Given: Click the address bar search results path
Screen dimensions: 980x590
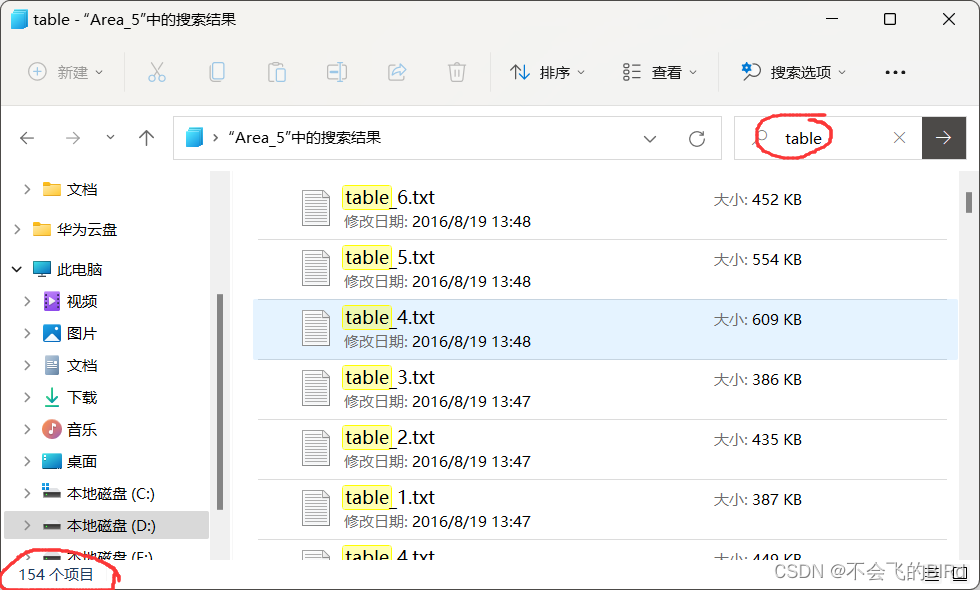Looking at the screenshot, I should tap(304, 138).
